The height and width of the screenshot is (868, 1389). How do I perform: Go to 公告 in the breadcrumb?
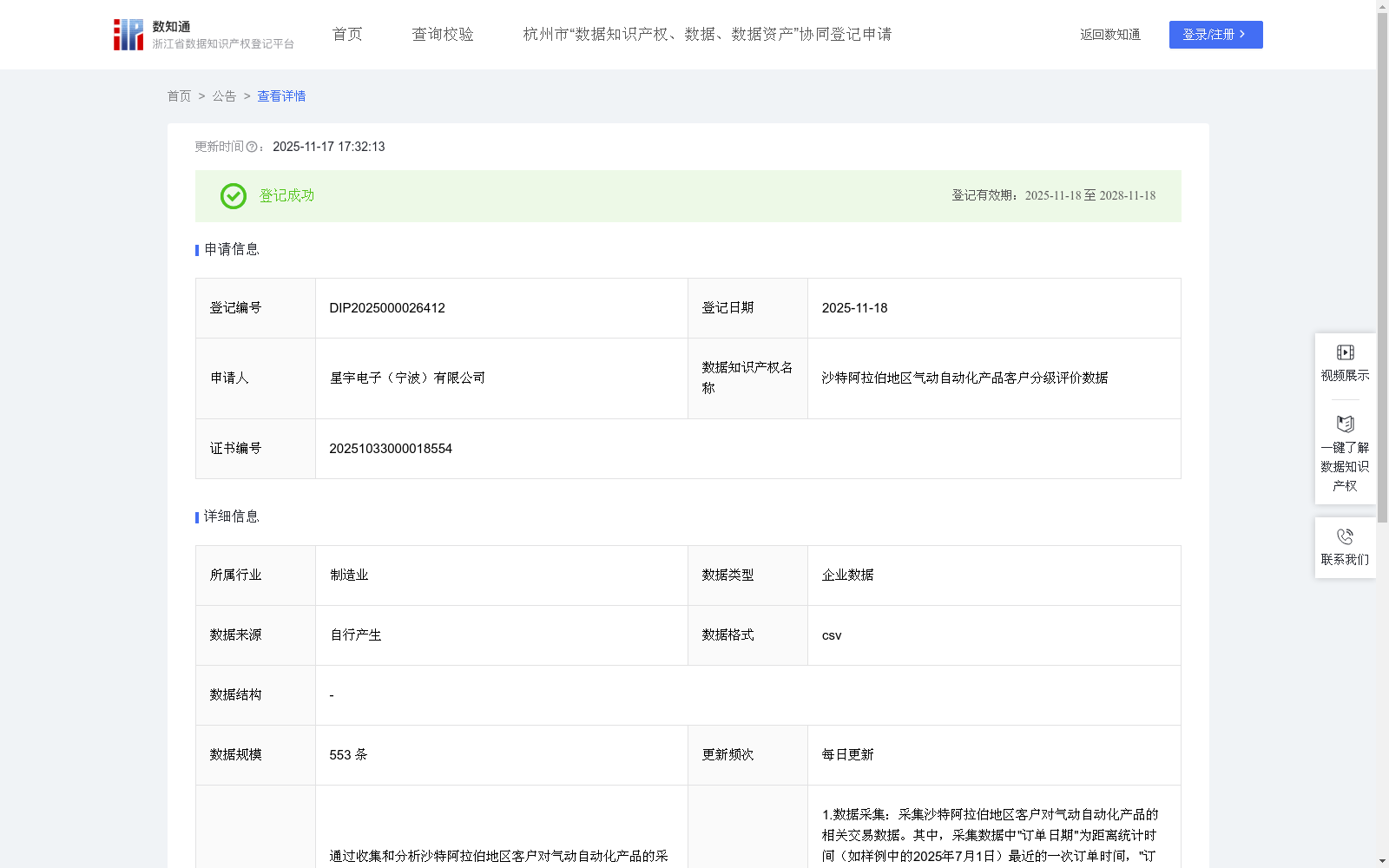[x=224, y=96]
